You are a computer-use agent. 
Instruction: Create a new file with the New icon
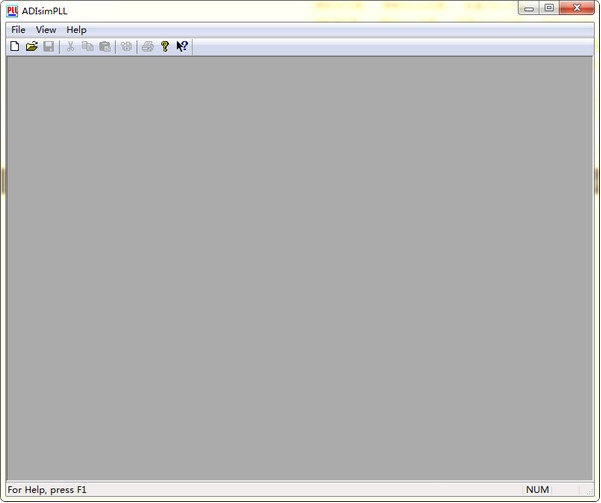[x=15, y=46]
